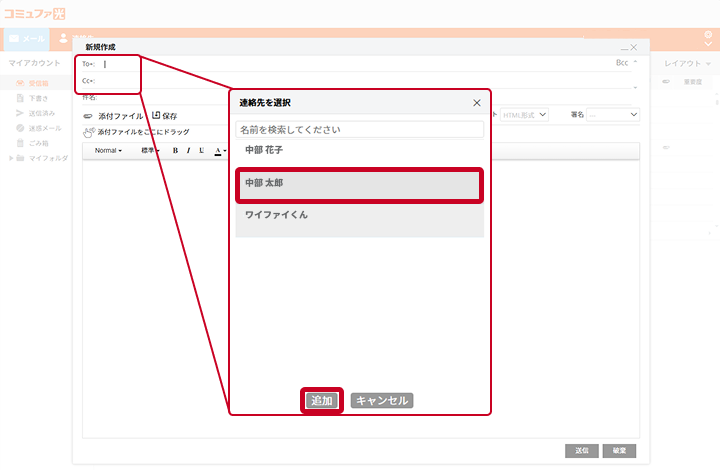Toggle bold text formatting

[x=175, y=151]
